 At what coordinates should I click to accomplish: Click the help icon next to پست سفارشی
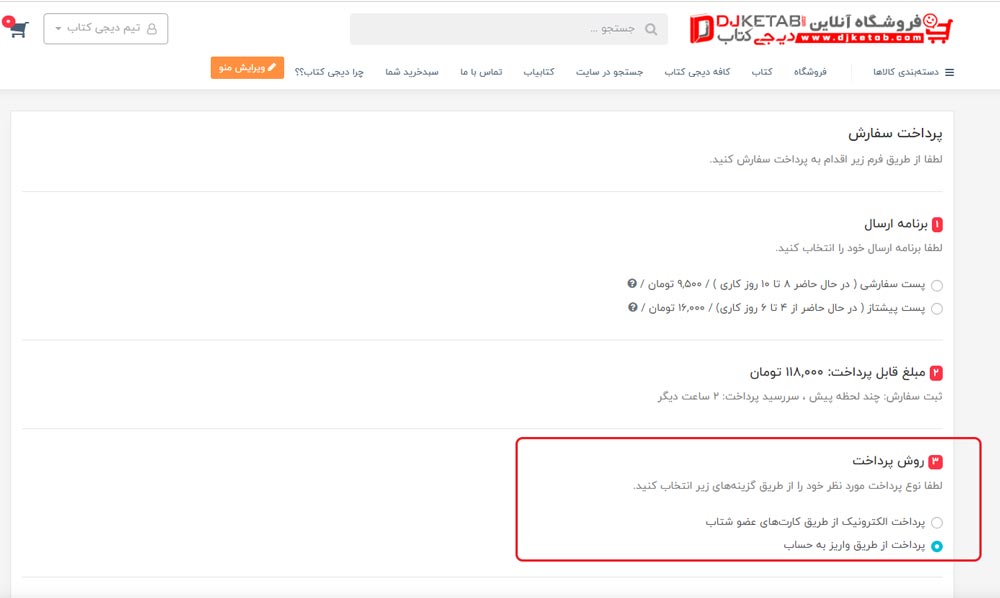(632, 283)
